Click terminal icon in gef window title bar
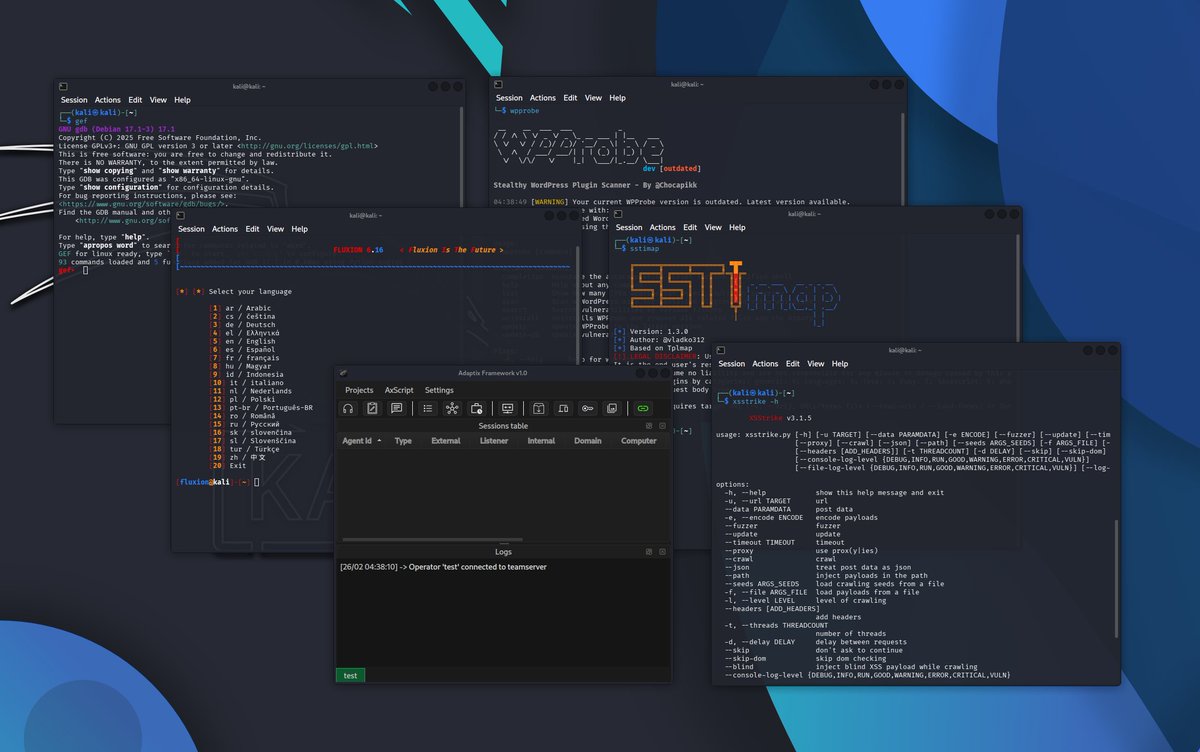This screenshot has height=752, width=1200. click(x=63, y=86)
